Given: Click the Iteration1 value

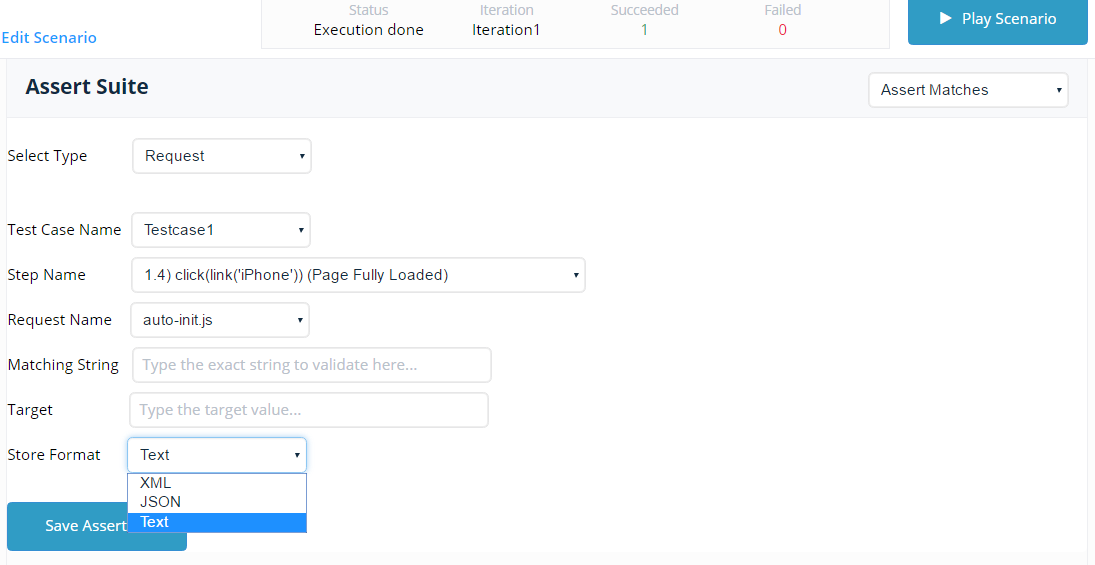Looking at the screenshot, I should tap(506, 30).
